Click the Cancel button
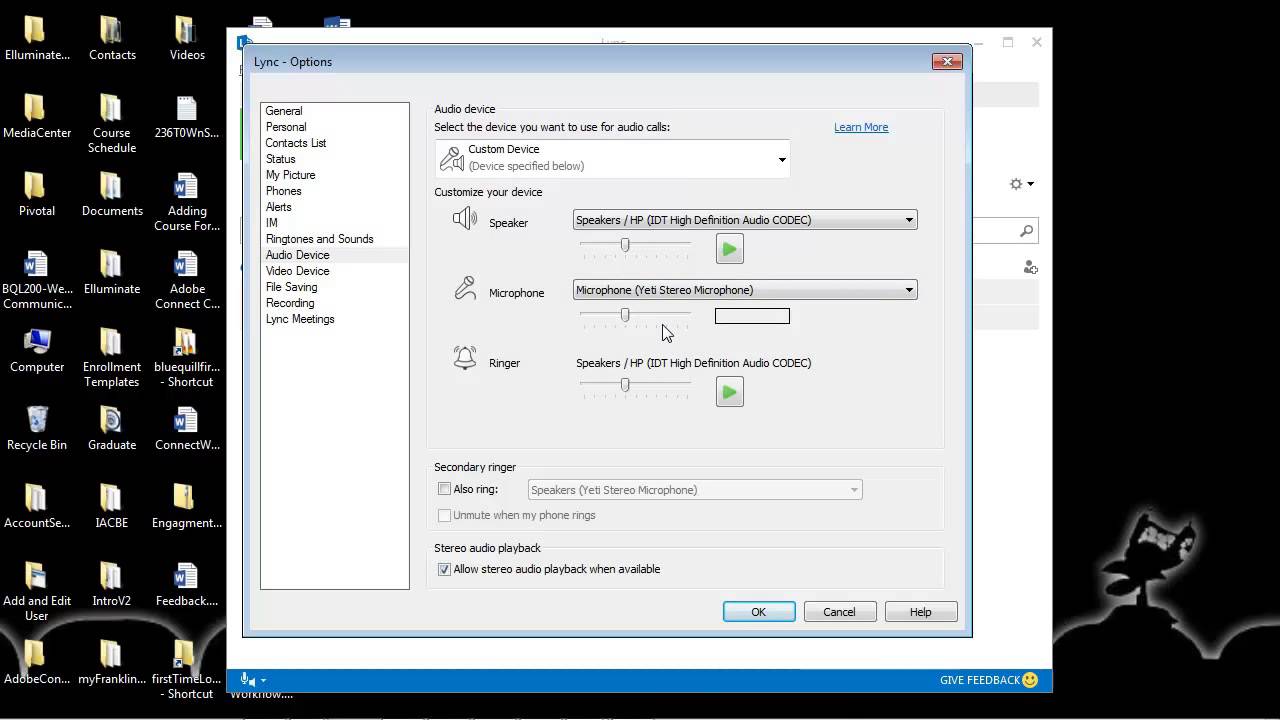1280x720 pixels. tap(839, 612)
